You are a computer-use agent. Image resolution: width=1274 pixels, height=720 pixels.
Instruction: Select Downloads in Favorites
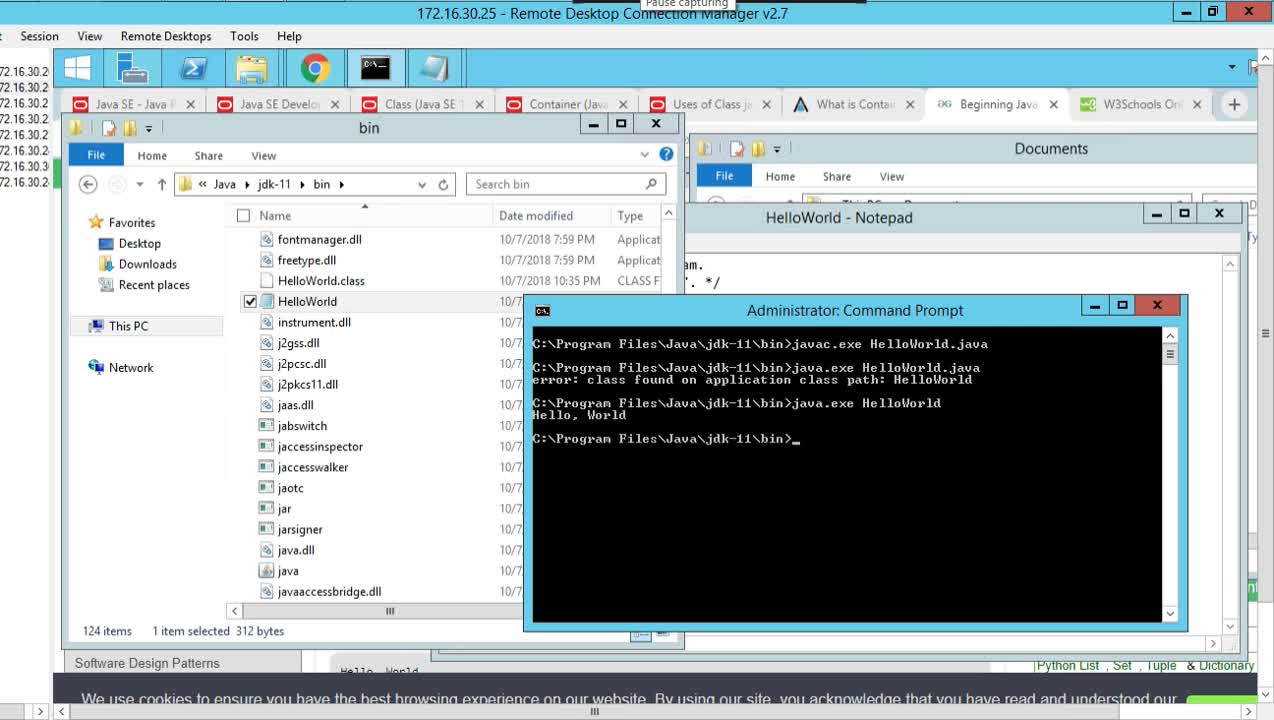coord(147,264)
